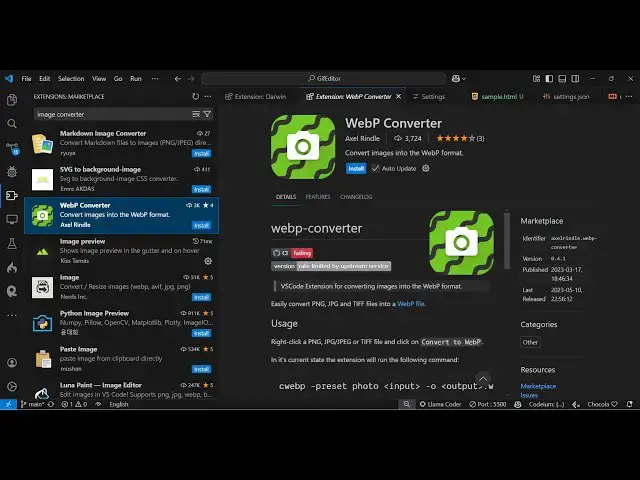Click the main branch status item
Image resolution: width=640 pixels, height=480 pixels.
tap(32, 404)
